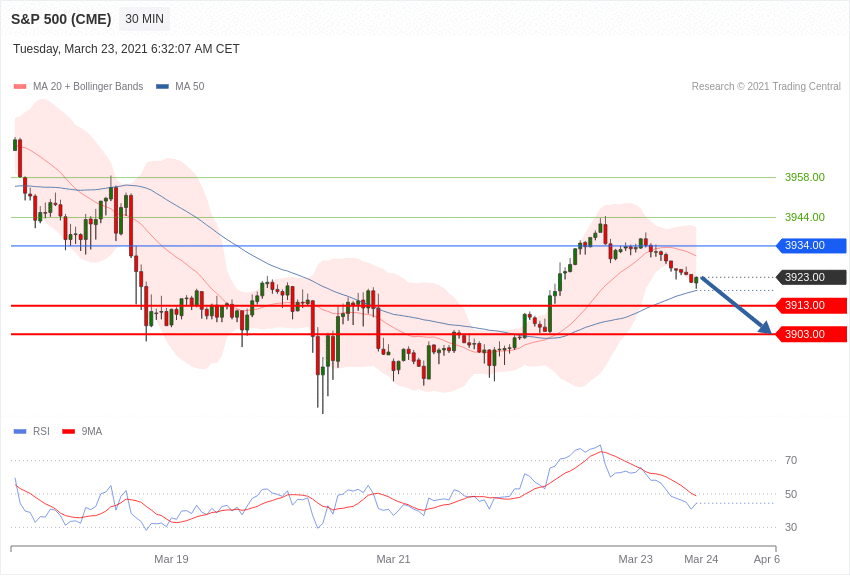The height and width of the screenshot is (576, 850).
Task: Click the MA 50 legend label
Action: click(x=190, y=86)
